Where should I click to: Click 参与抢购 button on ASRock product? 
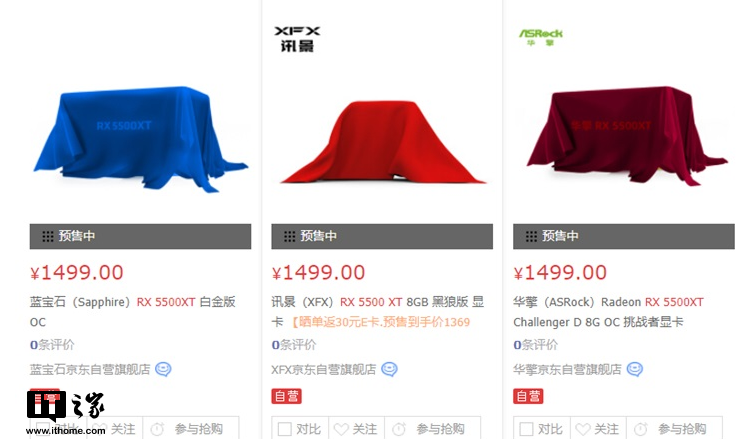pos(675,429)
